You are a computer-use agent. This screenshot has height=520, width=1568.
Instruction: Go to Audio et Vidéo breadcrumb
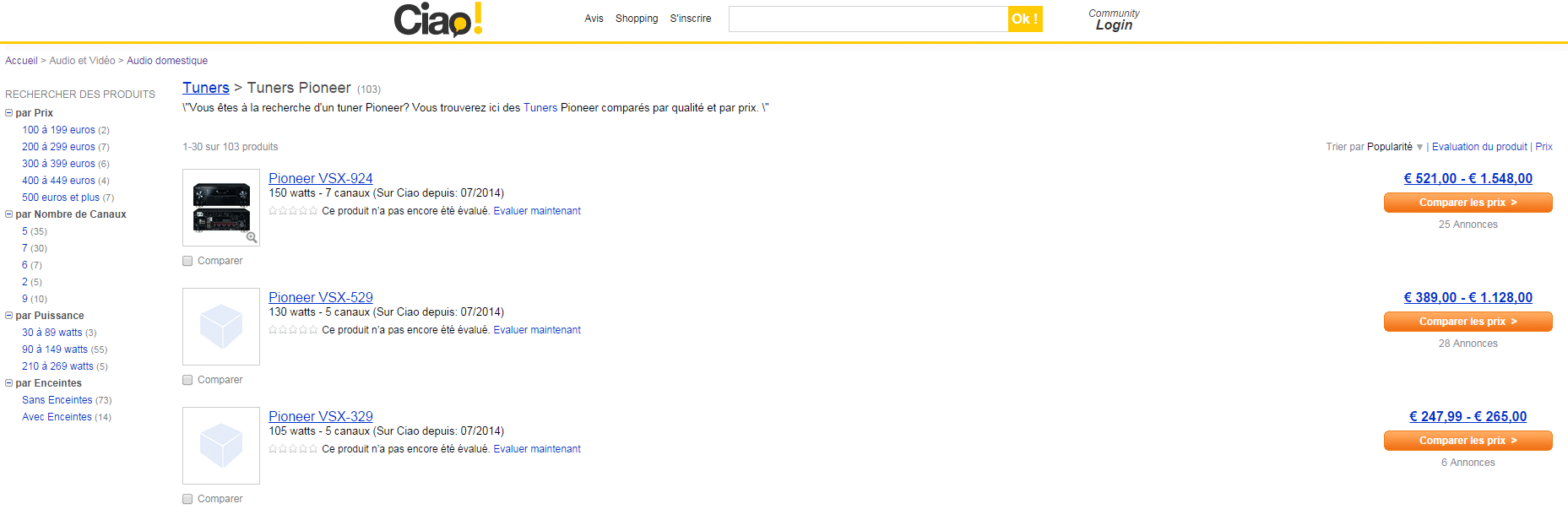pos(82,61)
